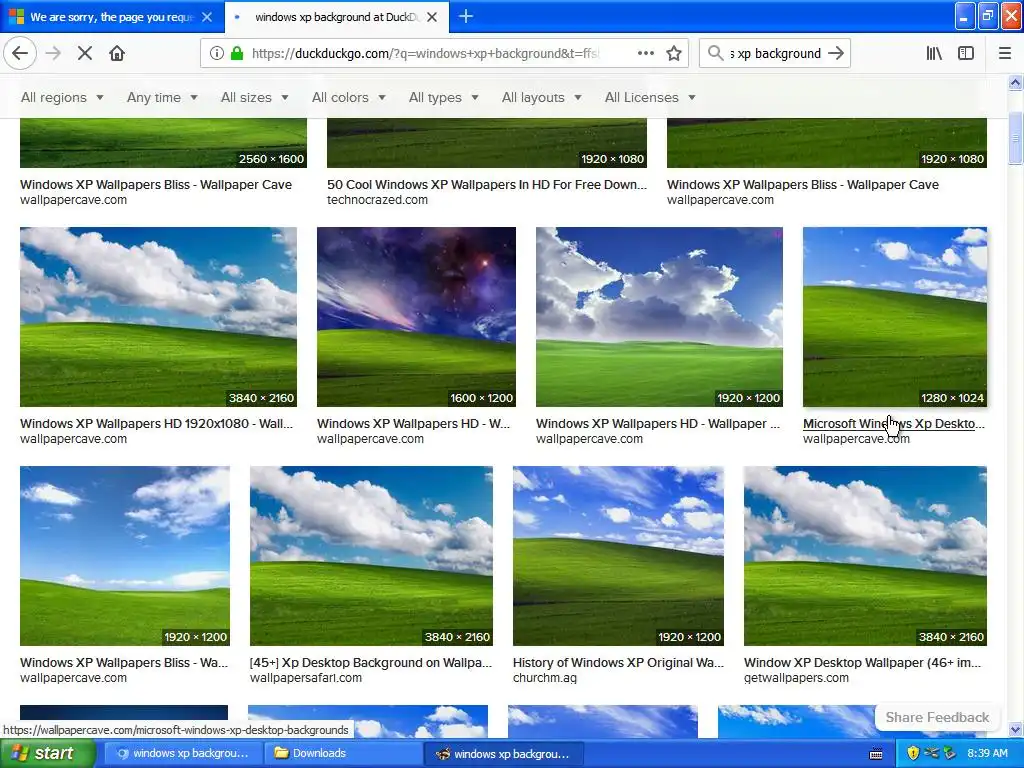This screenshot has height=768, width=1024.
Task: Expand the All regions filter
Action: [x=62, y=97]
